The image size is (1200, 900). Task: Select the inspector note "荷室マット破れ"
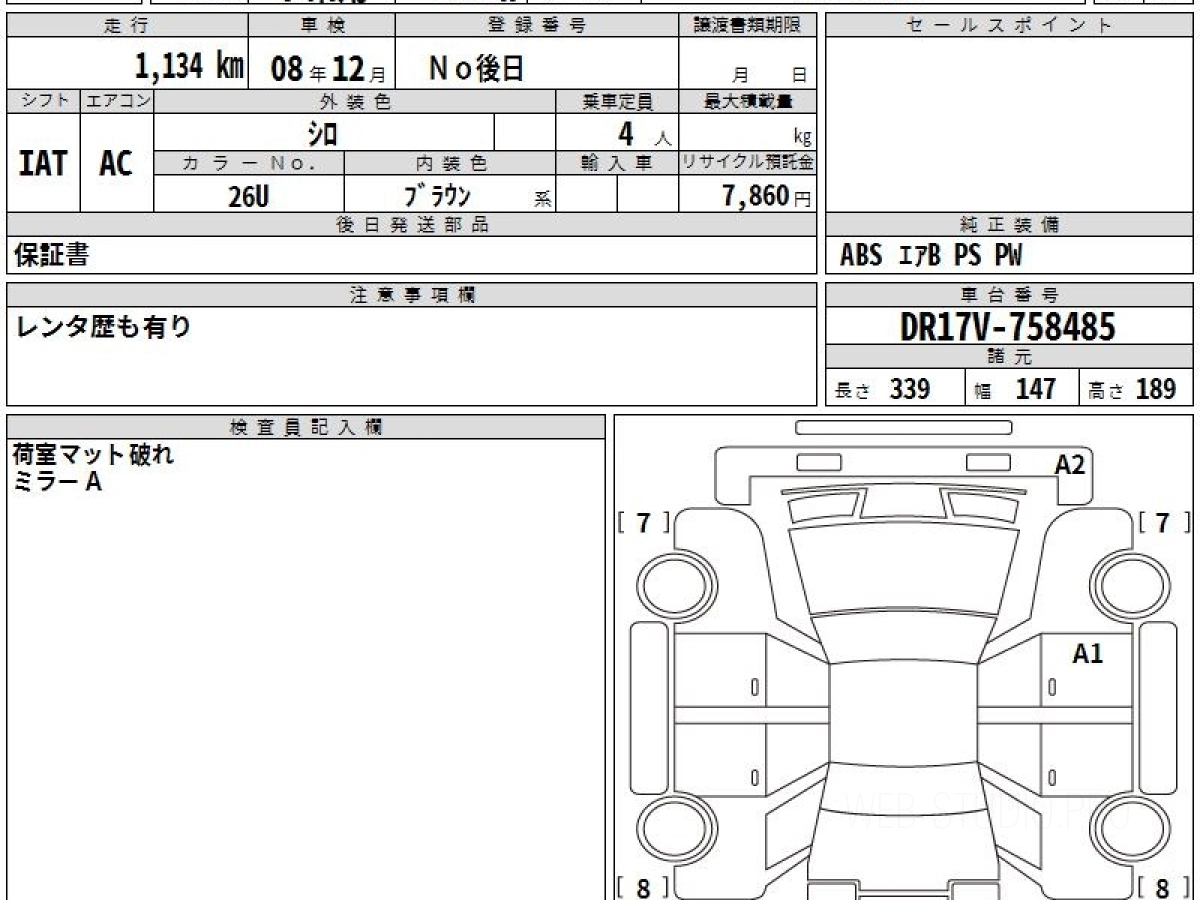(x=93, y=456)
